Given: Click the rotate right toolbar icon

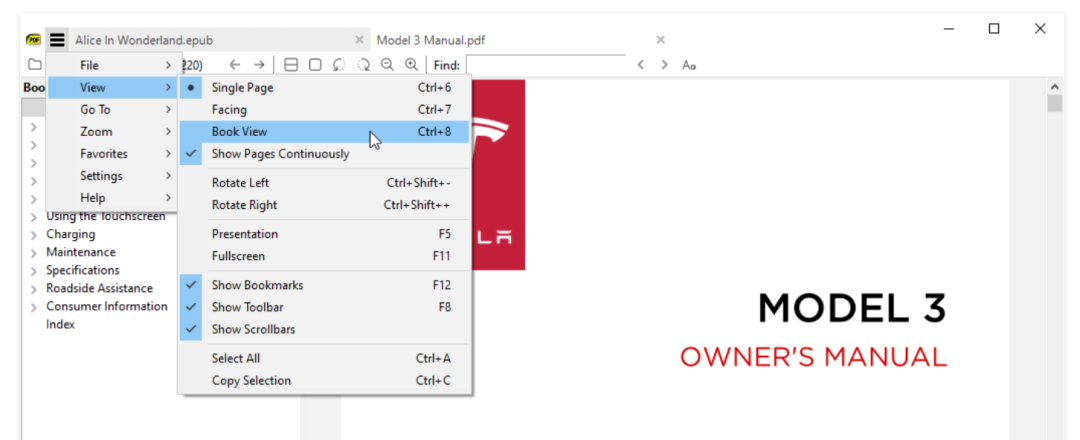Looking at the screenshot, I should (363, 65).
